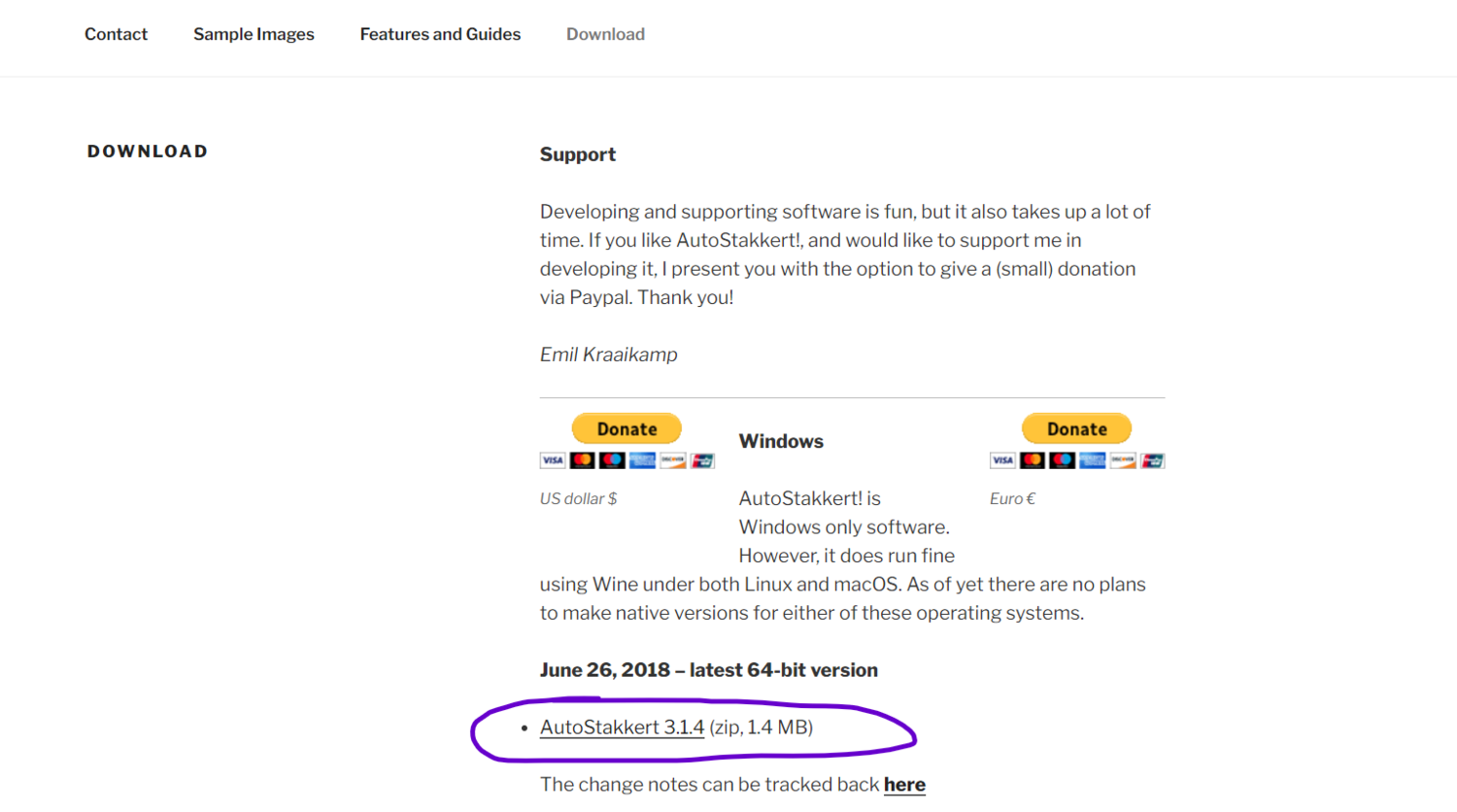Click the Maestro icon in the Euro donation
Viewport: 1457px width, 812px height.
pyautogui.click(x=1063, y=460)
